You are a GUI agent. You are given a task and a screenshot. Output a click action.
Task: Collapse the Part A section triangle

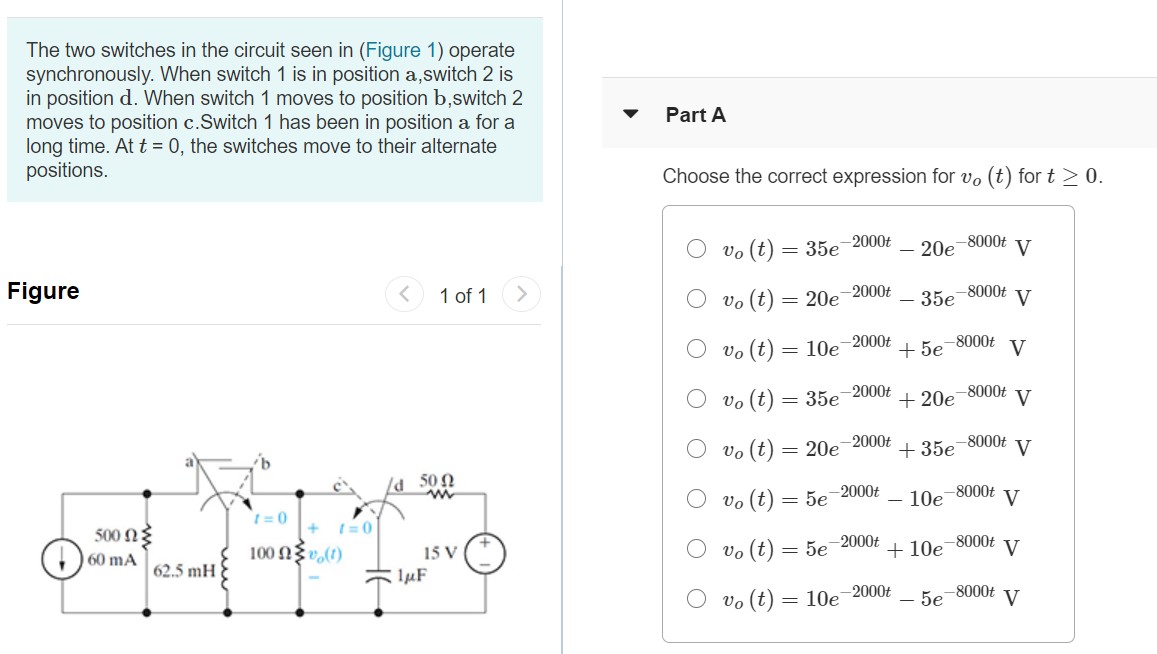(x=630, y=114)
